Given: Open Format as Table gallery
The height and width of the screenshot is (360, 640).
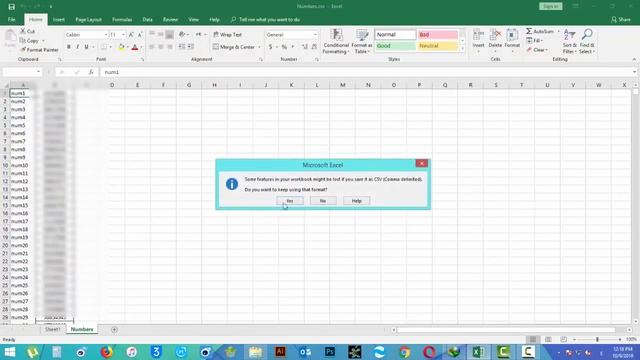Looking at the screenshot, I should pos(362,41).
